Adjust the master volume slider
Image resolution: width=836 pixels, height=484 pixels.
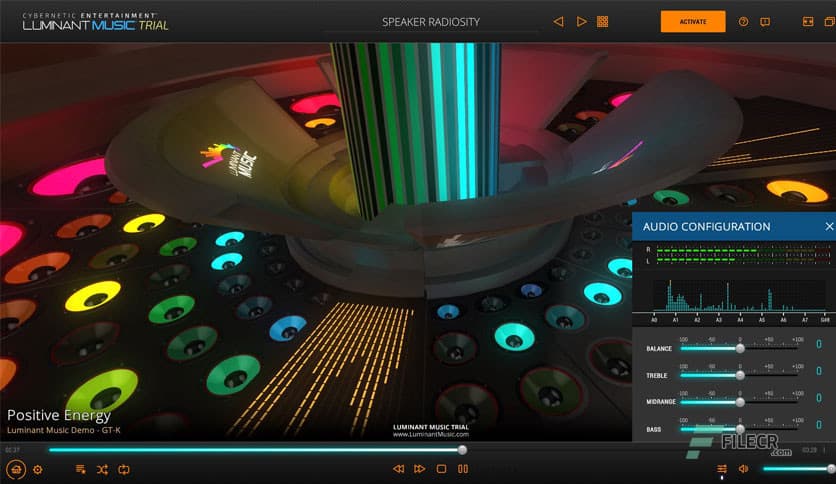799,469
